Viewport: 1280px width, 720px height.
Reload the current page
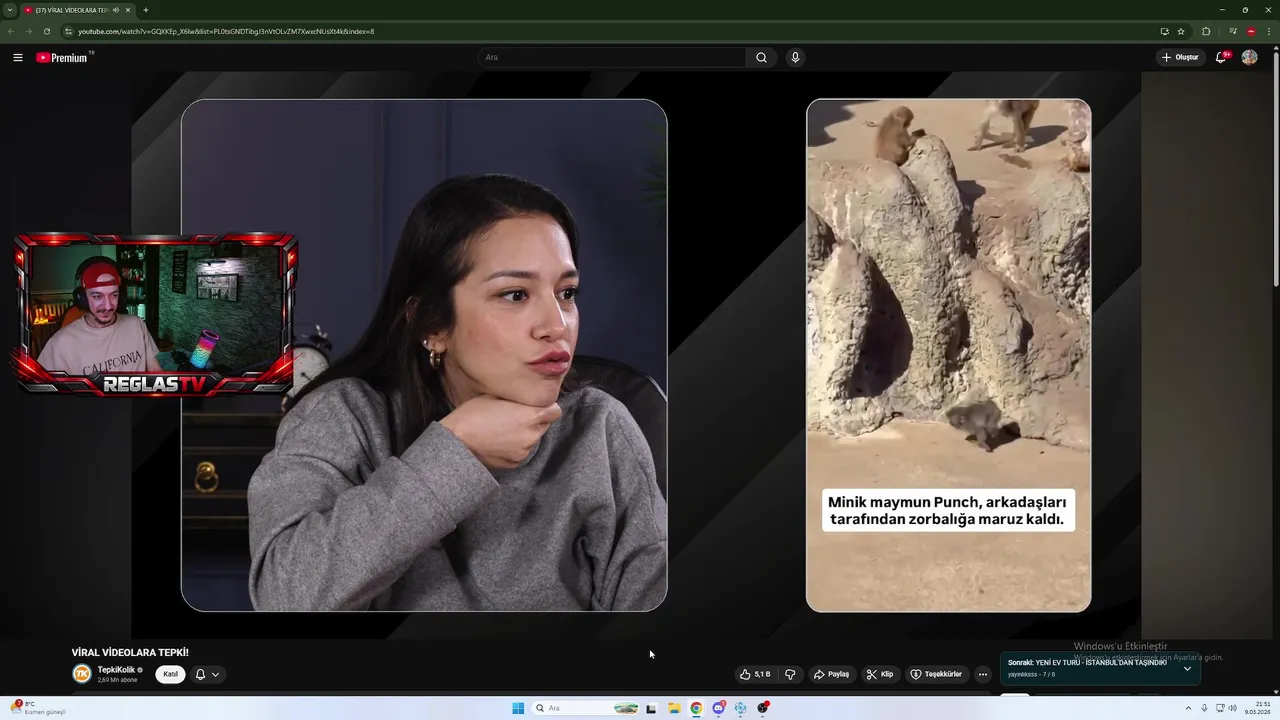(46, 31)
